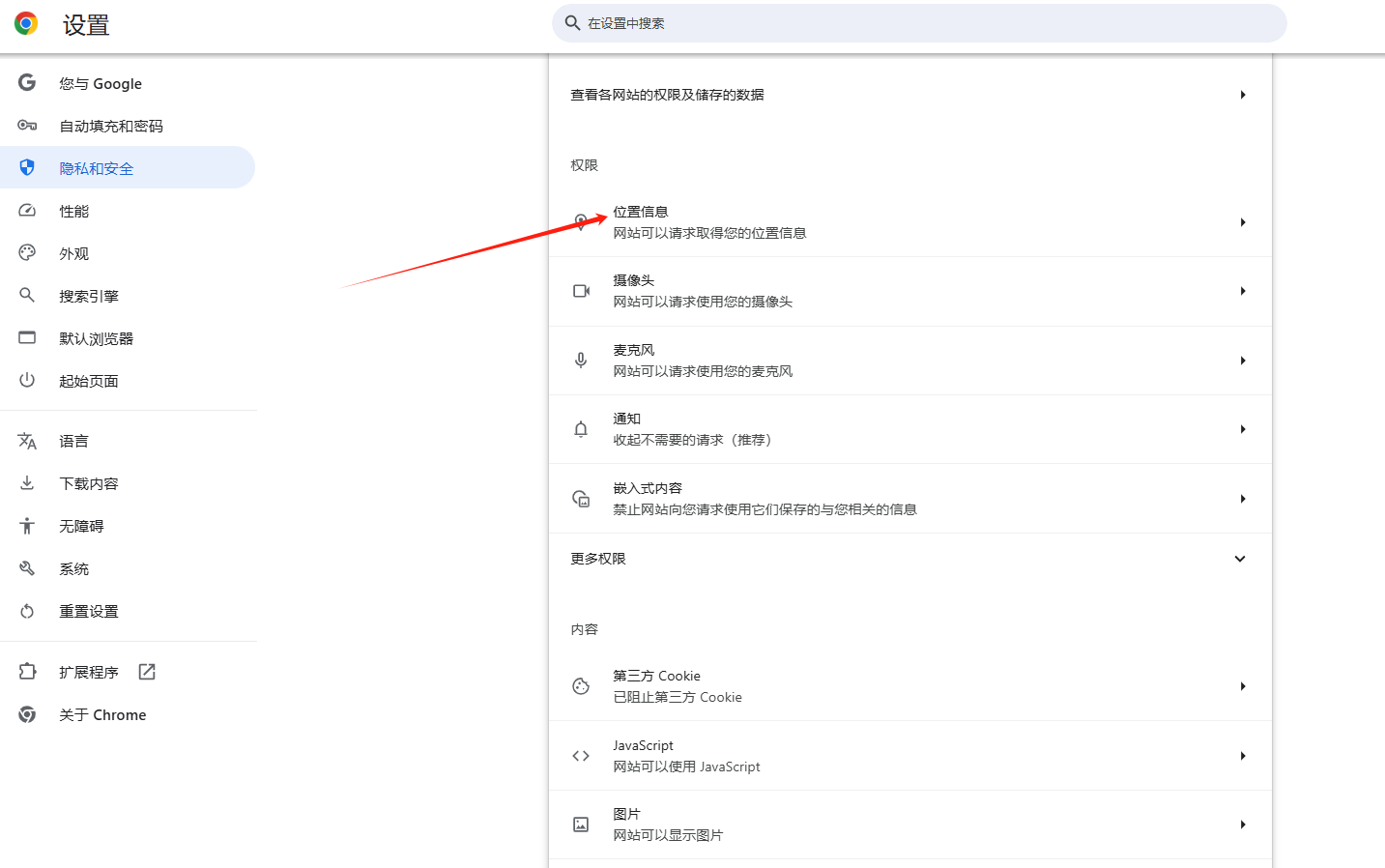This screenshot has width=1385, height=868.
Task: Click the image icon in the 图片 row
Action: click(x=581, y=825)
